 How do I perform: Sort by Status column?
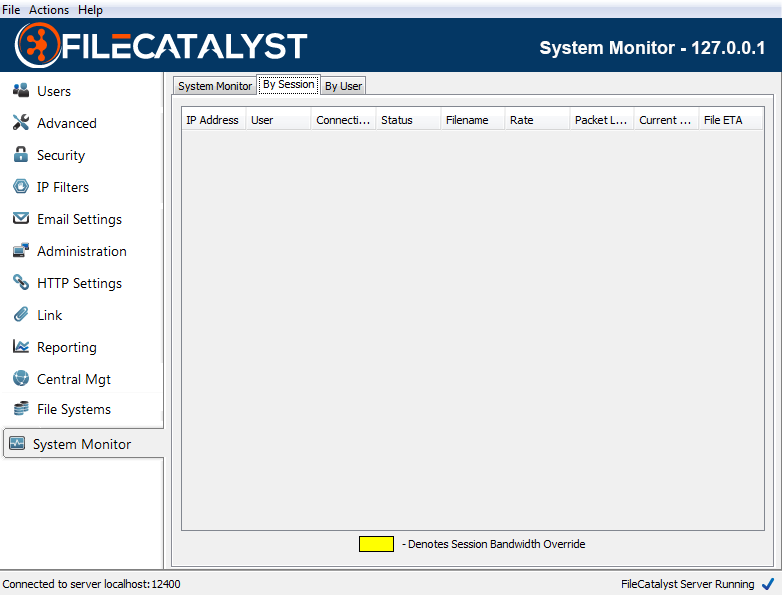[408, 120]
